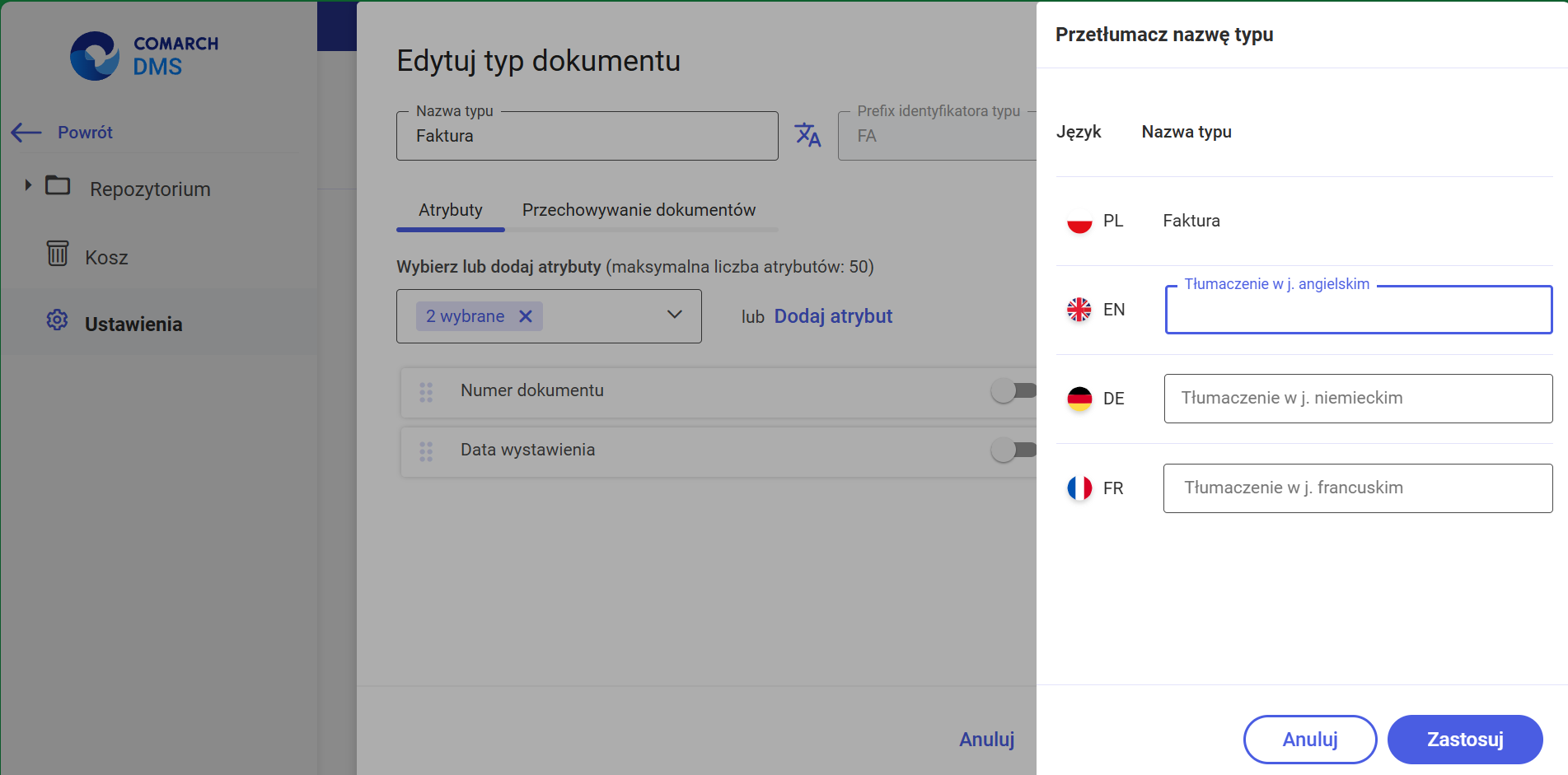1568x775 pixels.
Task: Switch to the Atrybuty tab
Action: (451, 210)
